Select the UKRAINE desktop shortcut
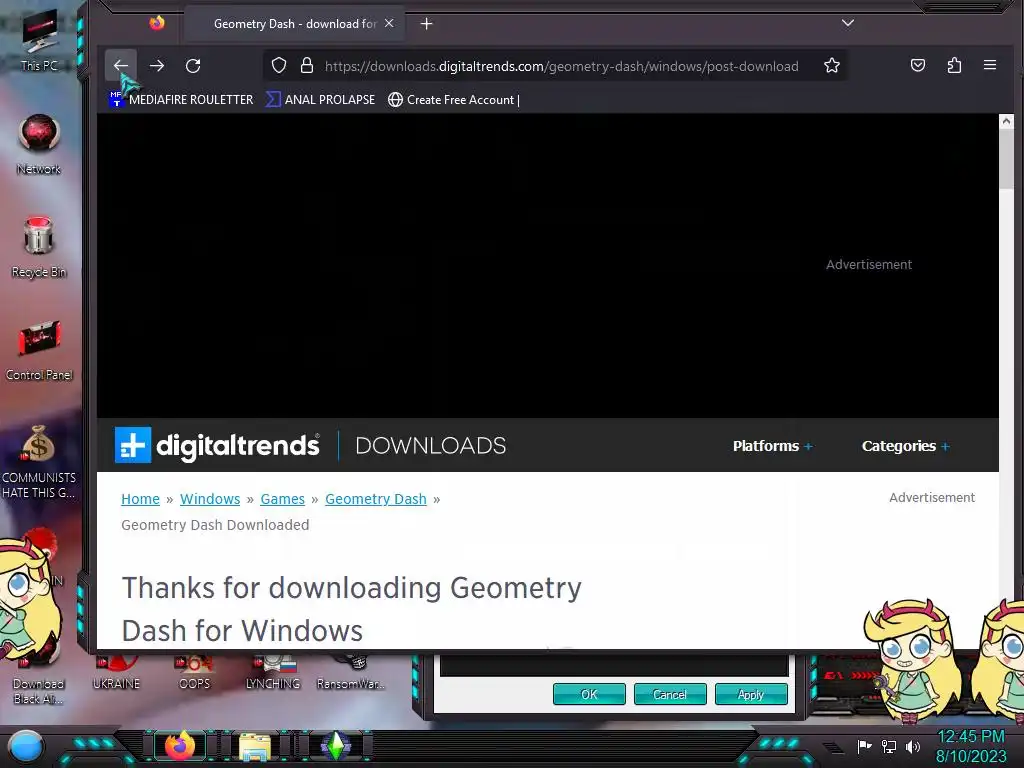The width and height of the screenshot is (1024, 768). pyautogui.click(x=116, y=672)
